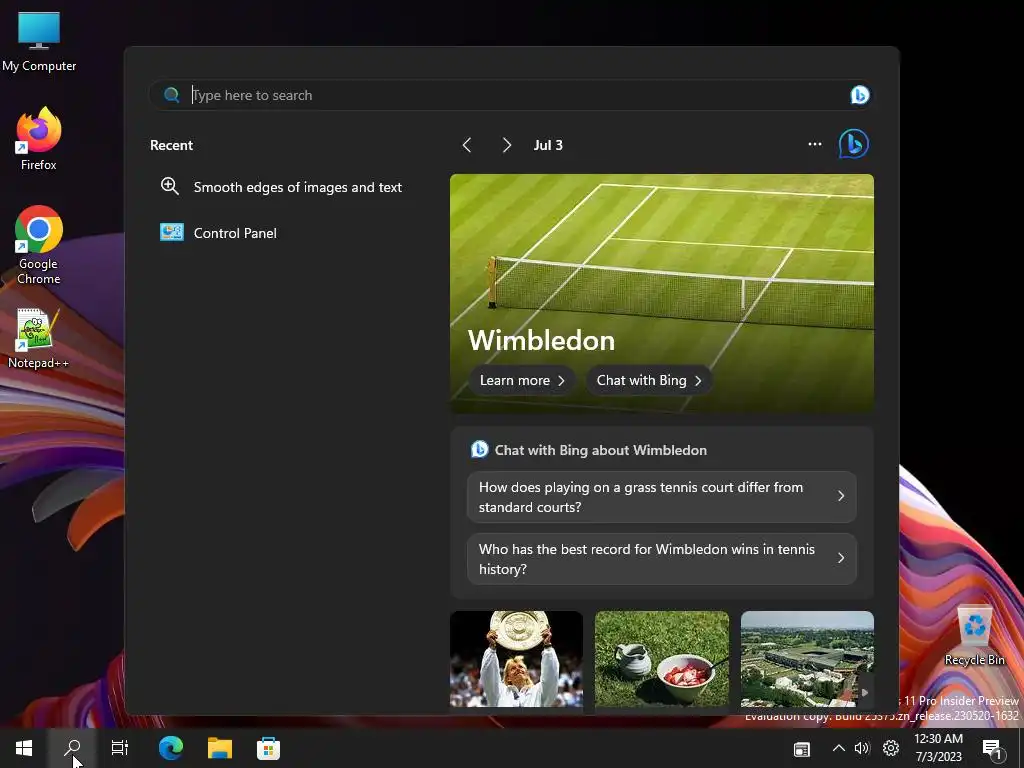1024x768 pixels.
Task: Open Notepad++ desktop shortcut
Action: [x=39, y=339]
